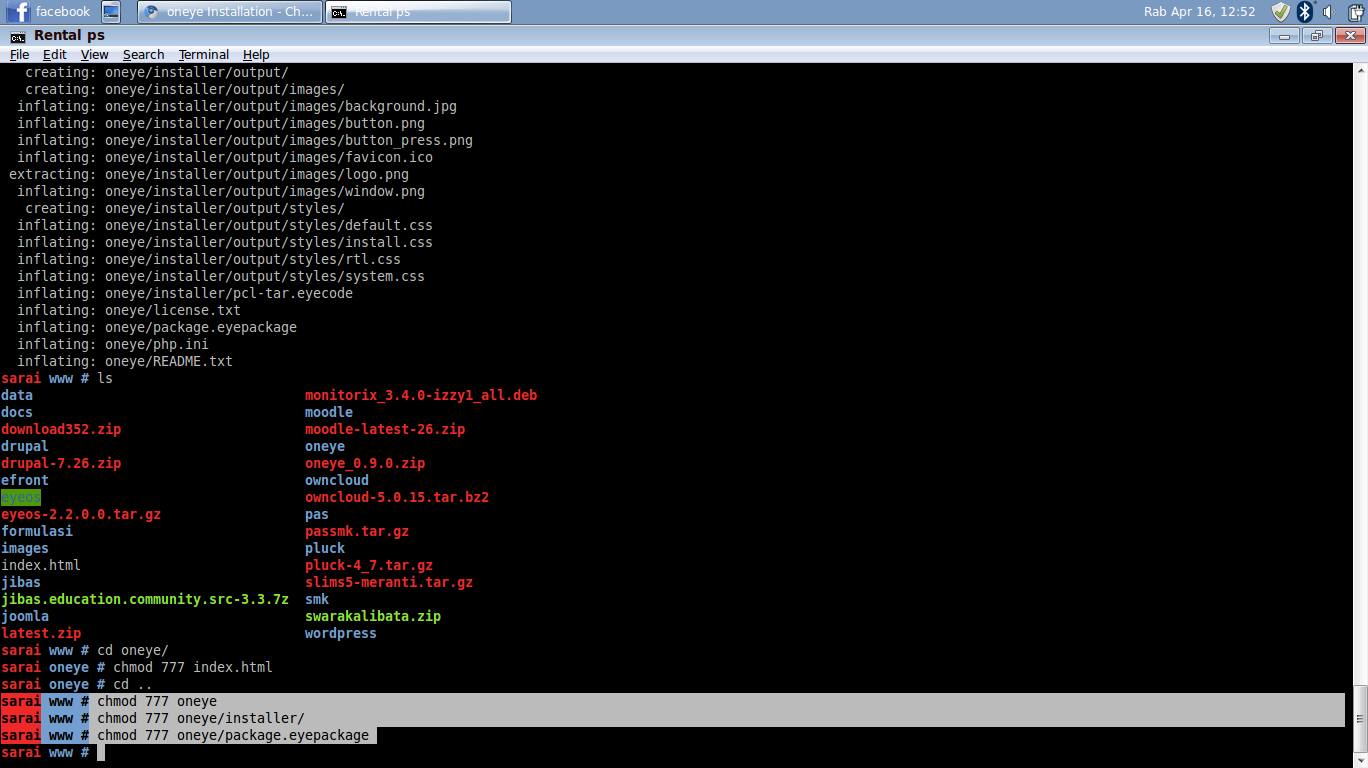Click the 'extracting: oneye/installer/output/images/logo.png' line
1368x768 pixels.
pyautogui.click(x=209, y=174)
